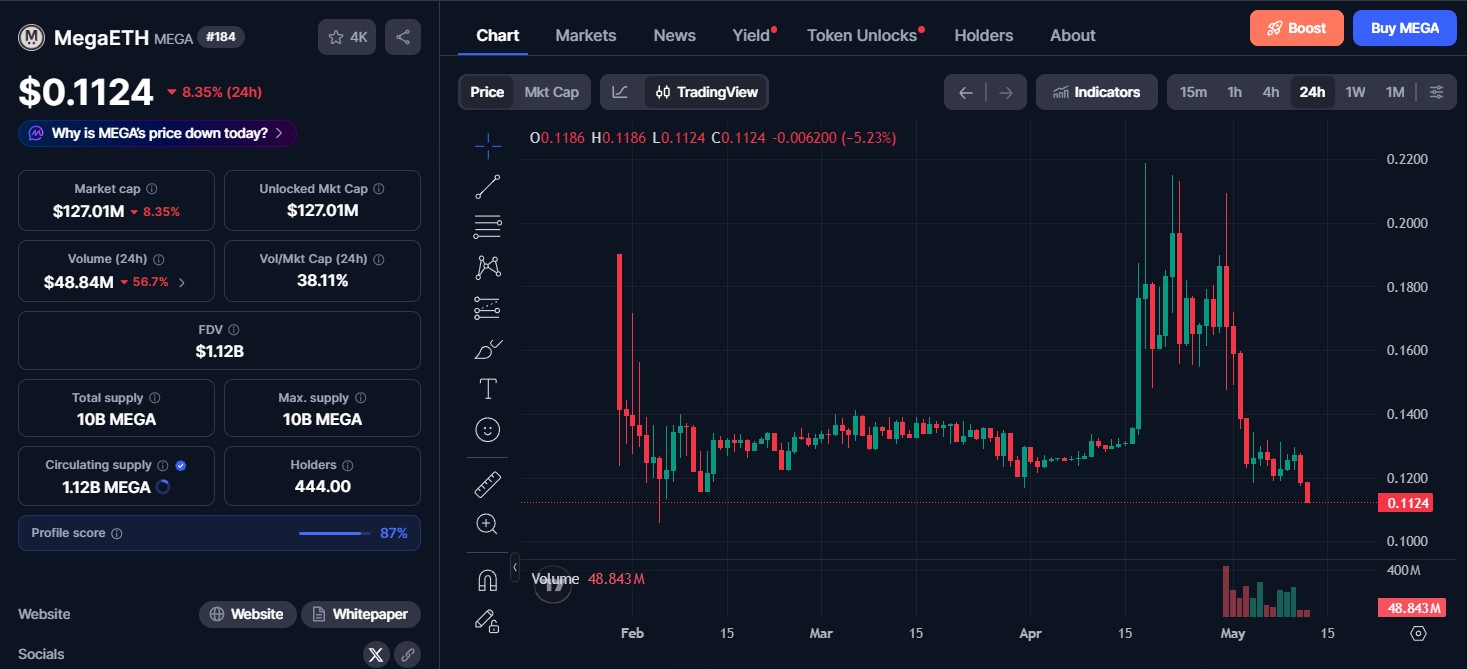Open the chart settings sliders icon
The image size is (1467, 669).
pos(1436,92)
